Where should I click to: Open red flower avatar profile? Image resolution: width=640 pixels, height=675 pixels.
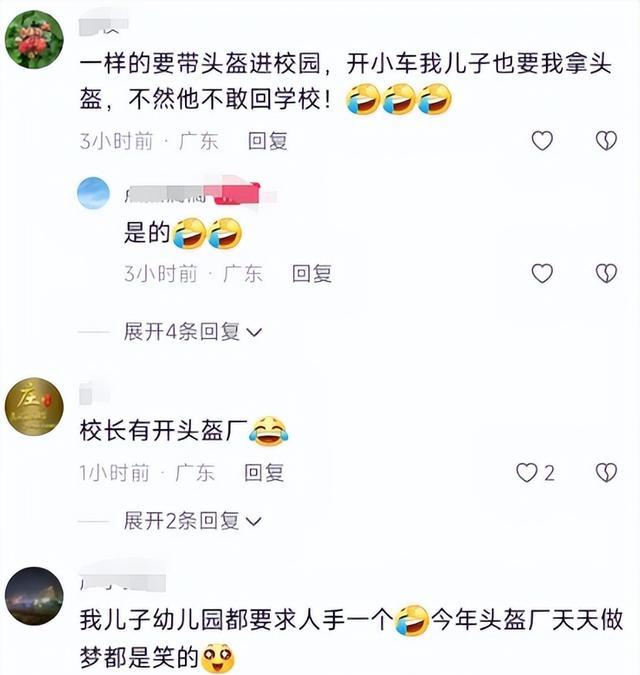point(34,40)
